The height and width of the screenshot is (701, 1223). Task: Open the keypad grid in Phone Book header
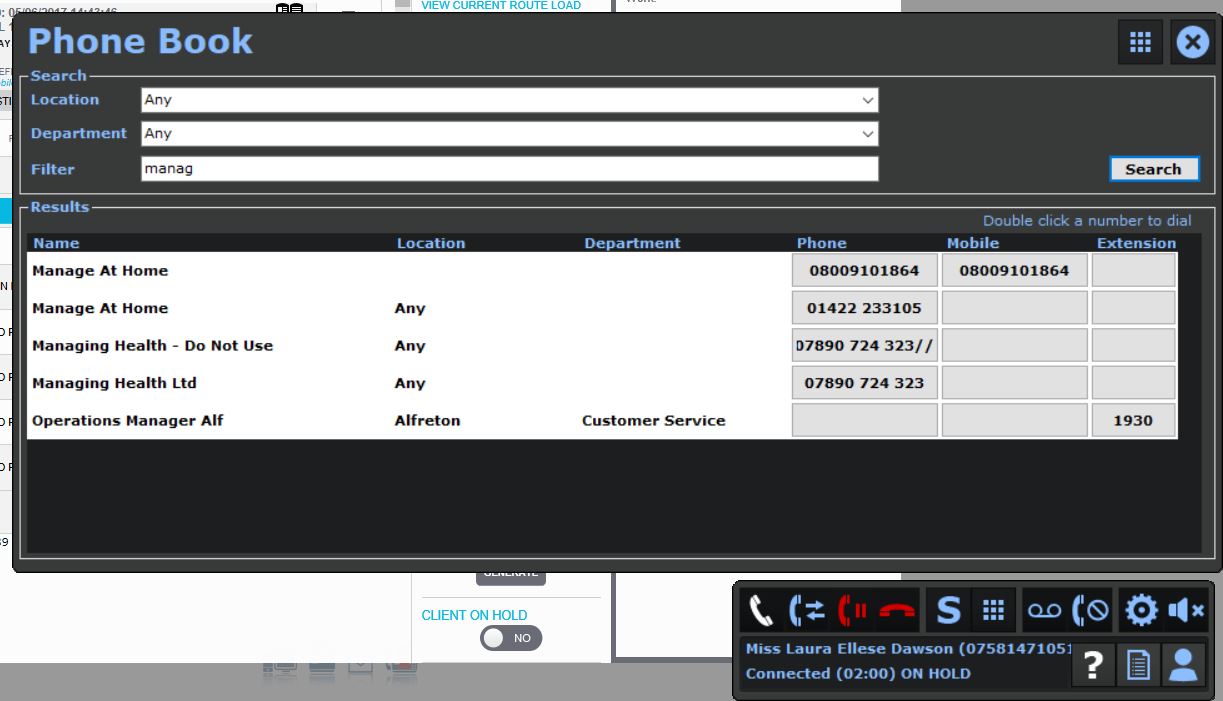(x=1141, y=42)
